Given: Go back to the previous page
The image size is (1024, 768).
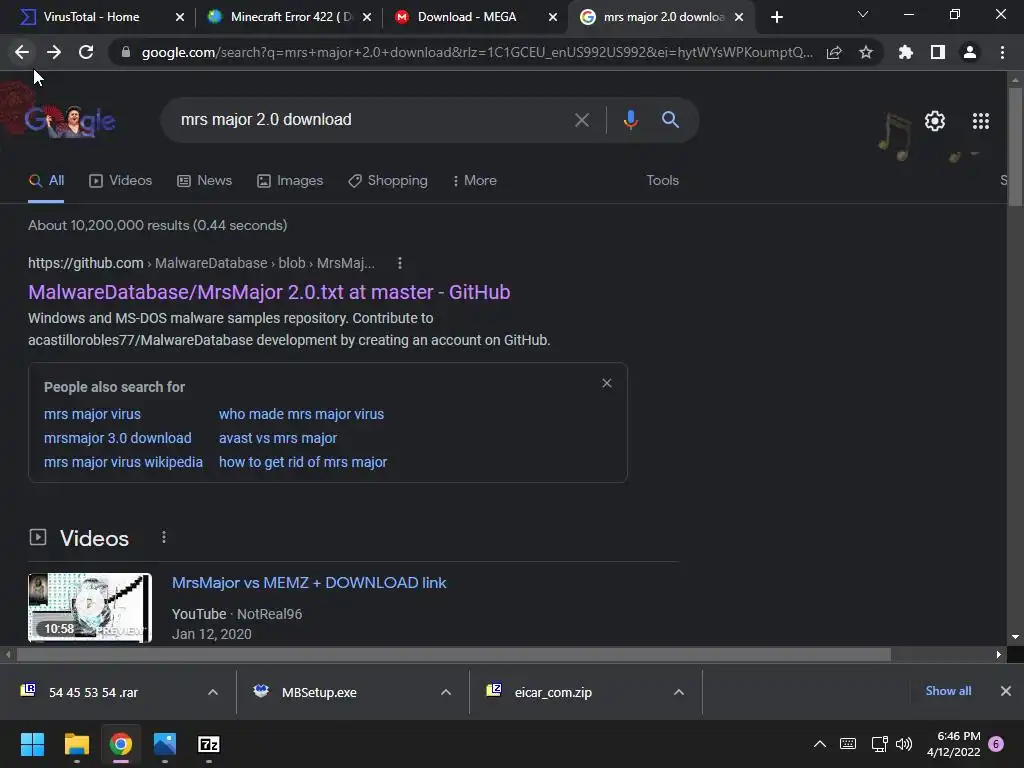Looking at the screenshot, I should pos(22,52).
